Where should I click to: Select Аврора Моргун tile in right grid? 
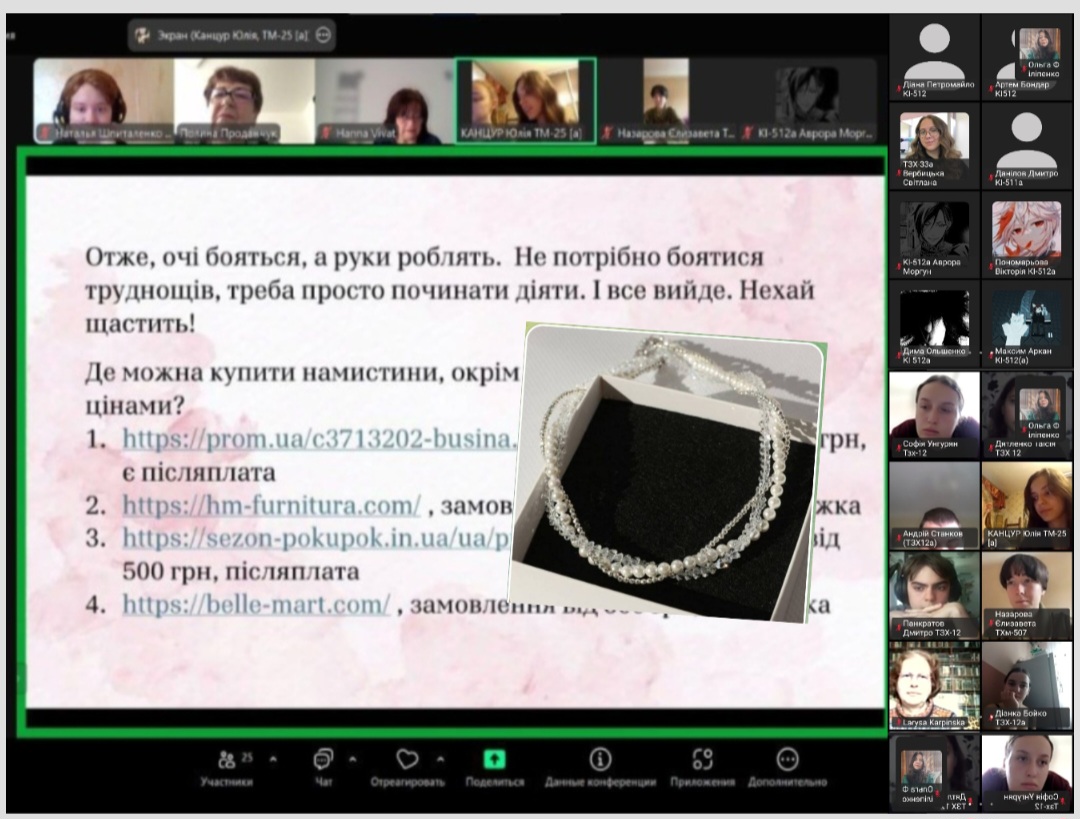click(935, 236)
